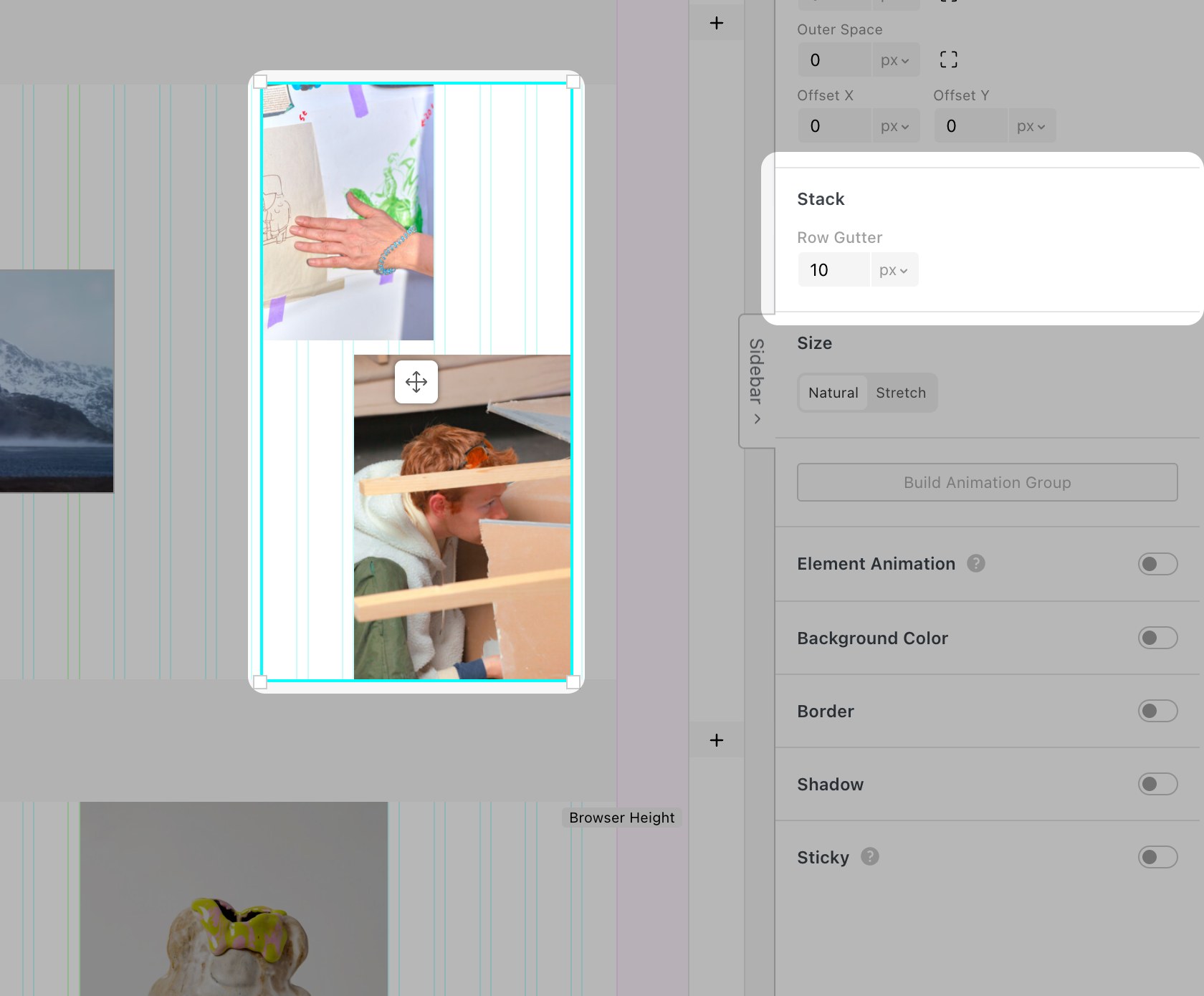1204x996 pixels.
Task: Click the Build Animation Group button
Action: click(x=987, y=482)
